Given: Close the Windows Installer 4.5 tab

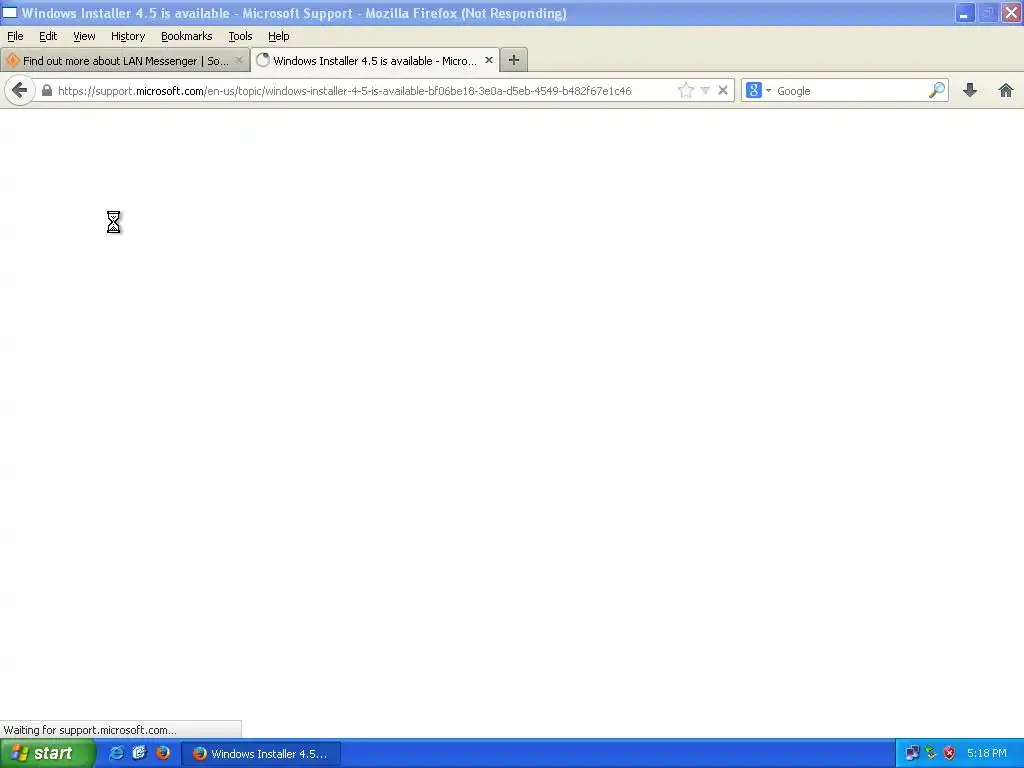Looking at the screenshot, I should 488,60.
